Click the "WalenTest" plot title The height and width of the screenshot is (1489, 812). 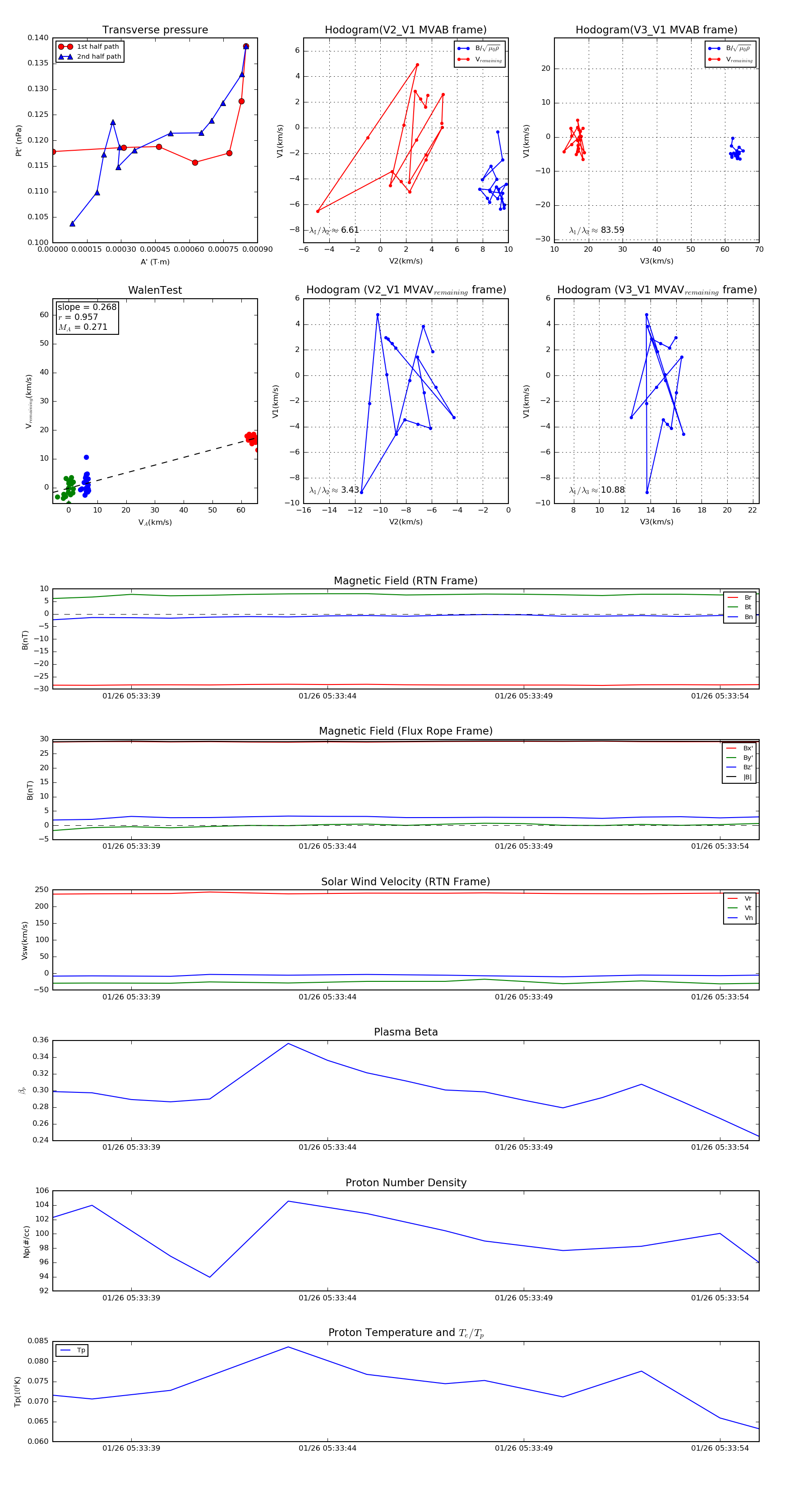pos(155,290)
